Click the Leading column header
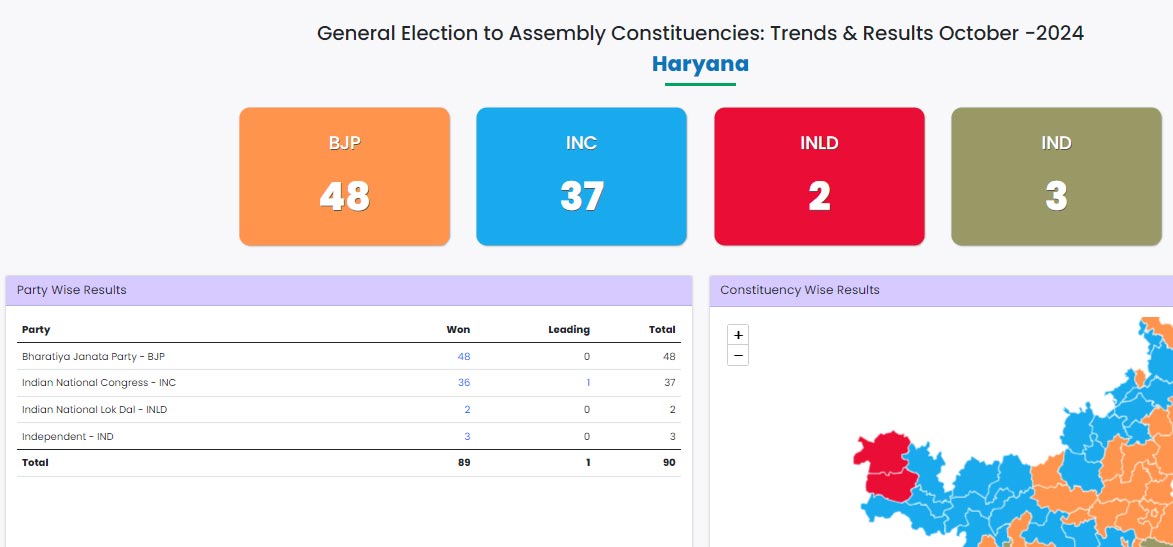Screen dimensions: 1173x547 click(x=569, y=329)
